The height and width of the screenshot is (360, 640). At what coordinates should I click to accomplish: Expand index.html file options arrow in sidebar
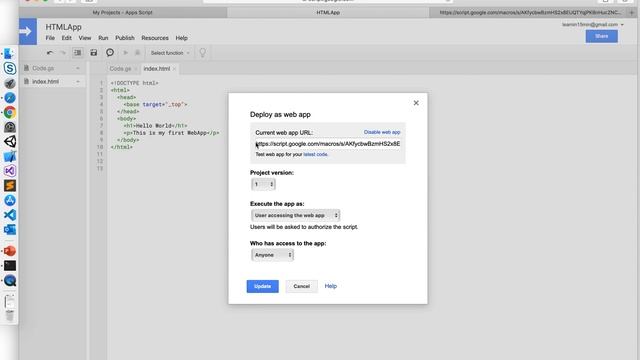coord(78,82)
